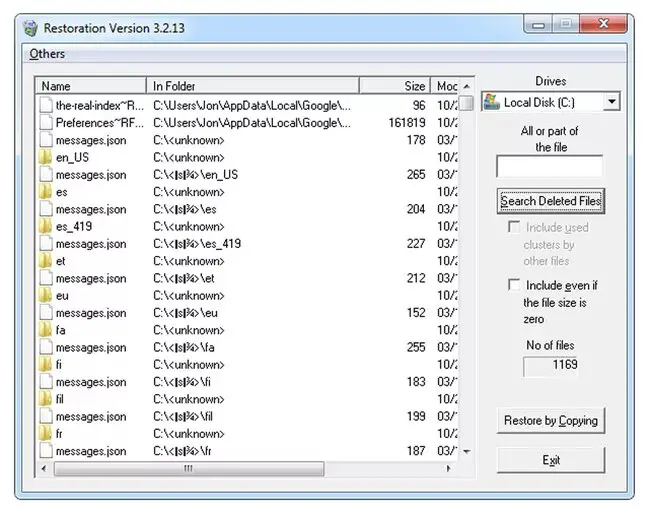Select the es_419 folder icon

(45, 226)
